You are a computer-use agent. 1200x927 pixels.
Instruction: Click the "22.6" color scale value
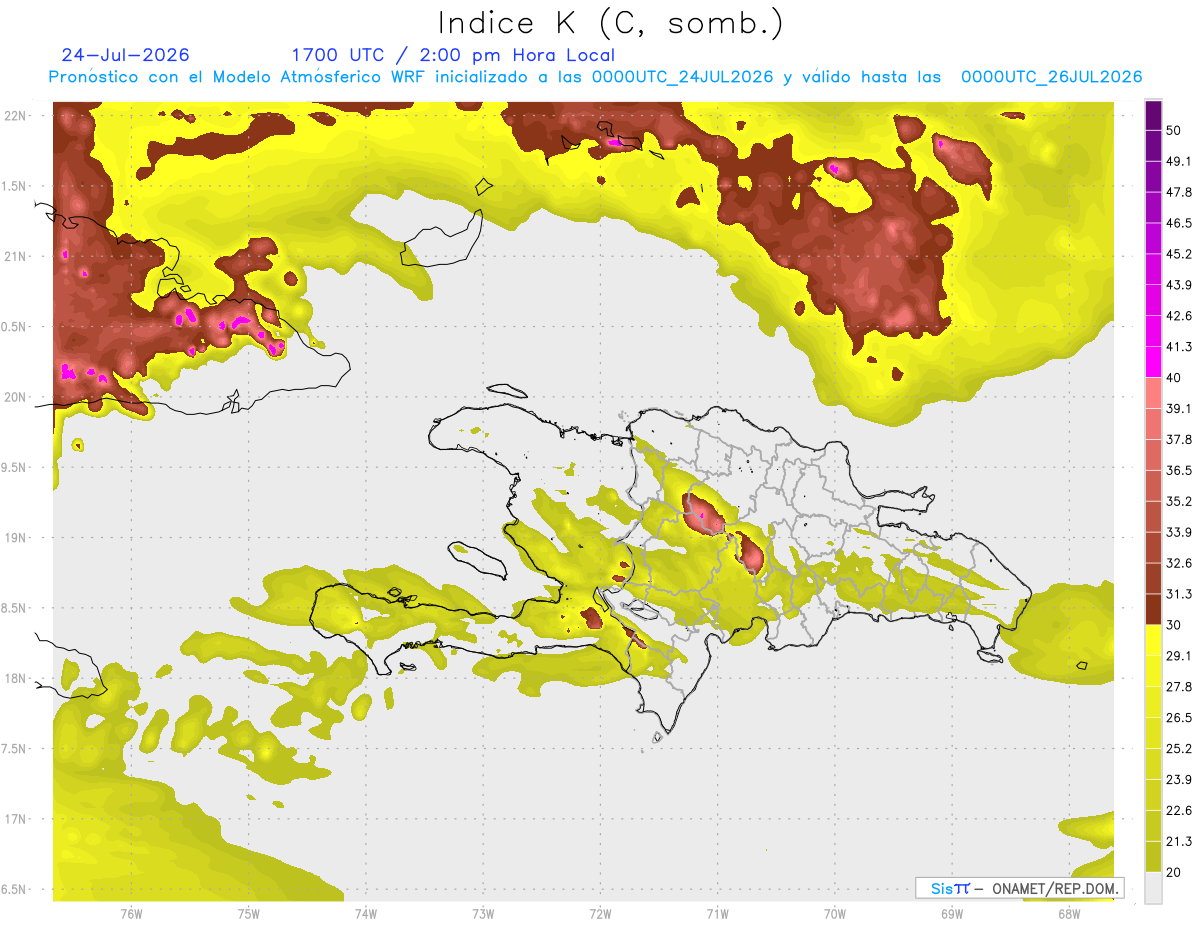coord(1178,811)
